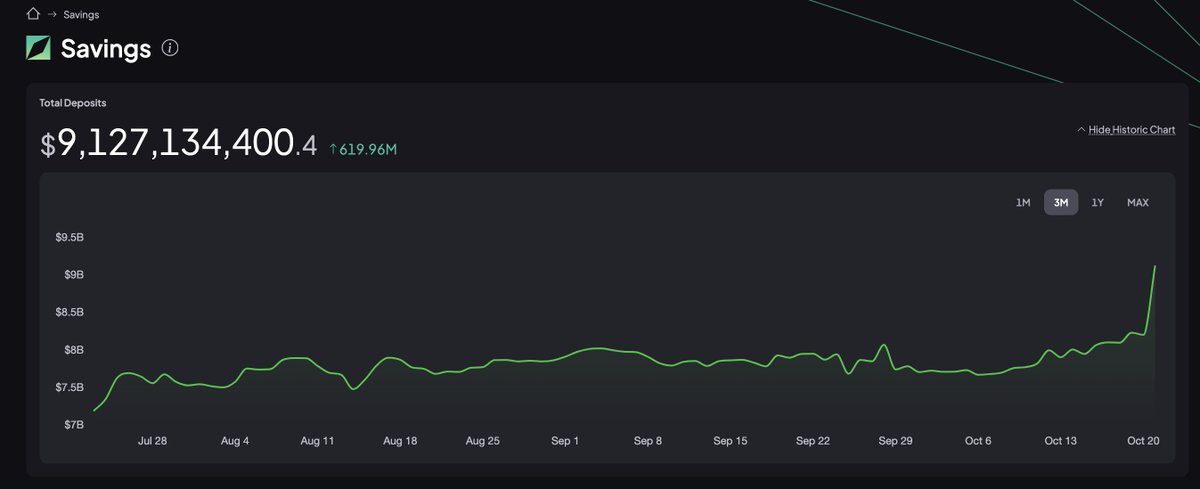Click the chart line peak near Oct 20
This screenshot has height=489, width=1200.
(x=1155, y=267)
